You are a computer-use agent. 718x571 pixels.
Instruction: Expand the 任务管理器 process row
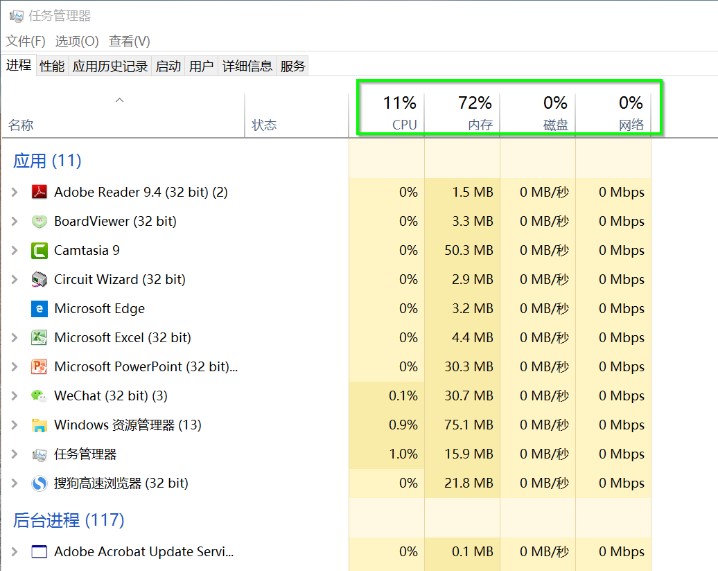[14, 454]
